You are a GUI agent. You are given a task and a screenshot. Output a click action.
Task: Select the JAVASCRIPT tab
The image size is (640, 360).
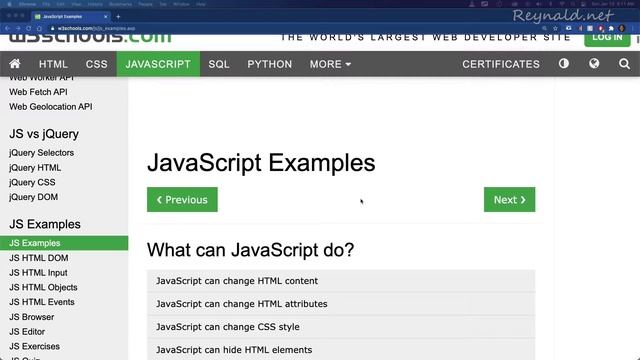pyautogui.click(x=158, y=64)
